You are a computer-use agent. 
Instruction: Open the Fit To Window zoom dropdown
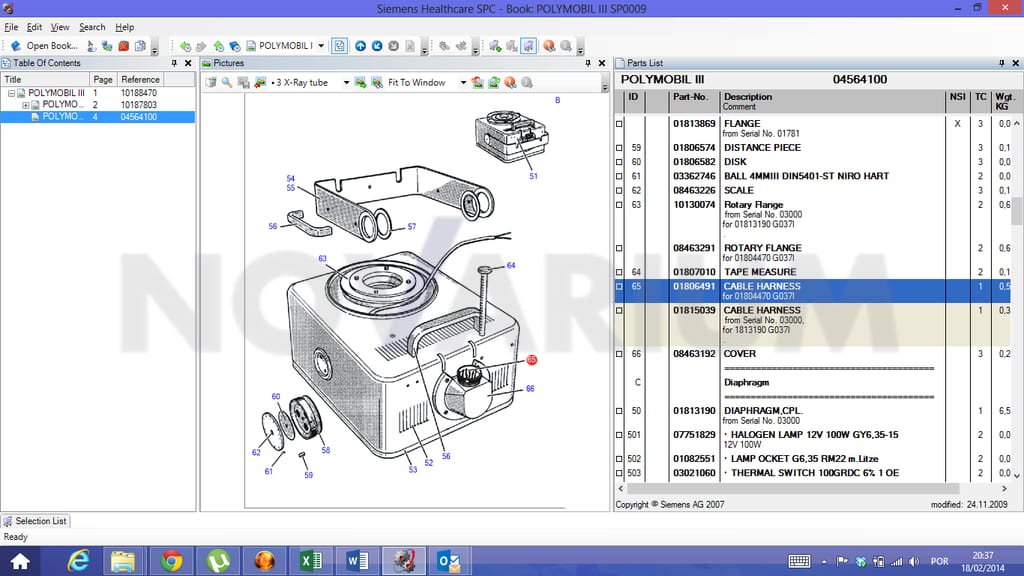463,82
